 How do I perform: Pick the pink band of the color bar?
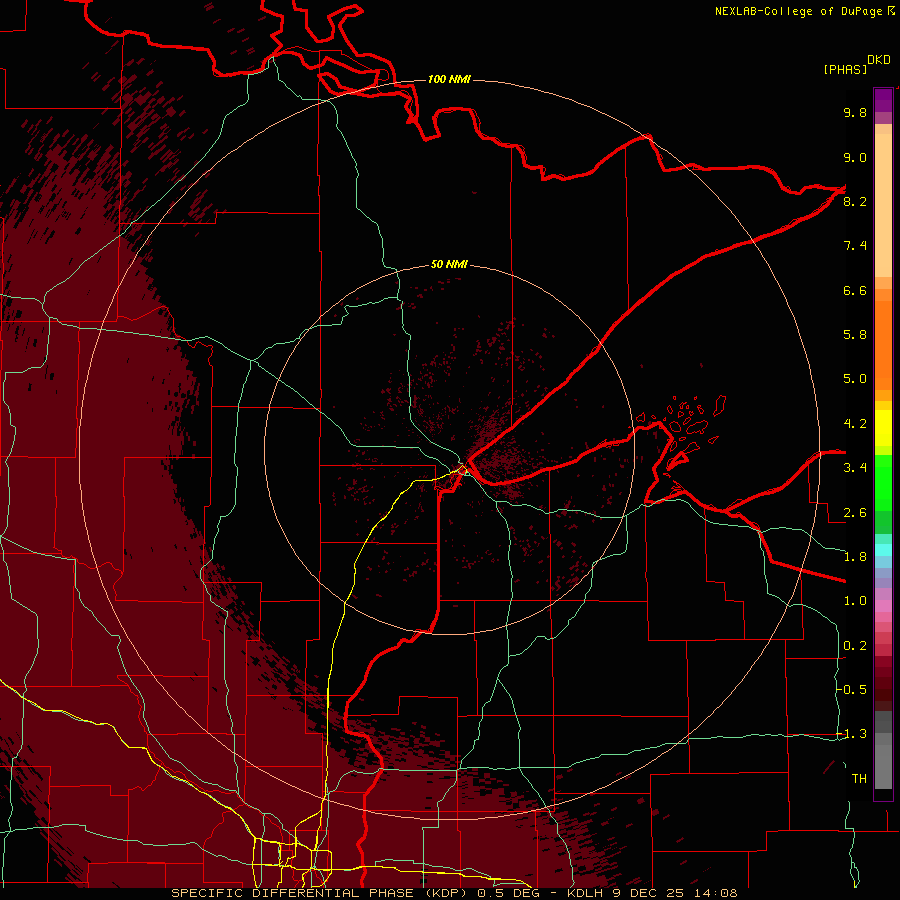click(883, 606)
